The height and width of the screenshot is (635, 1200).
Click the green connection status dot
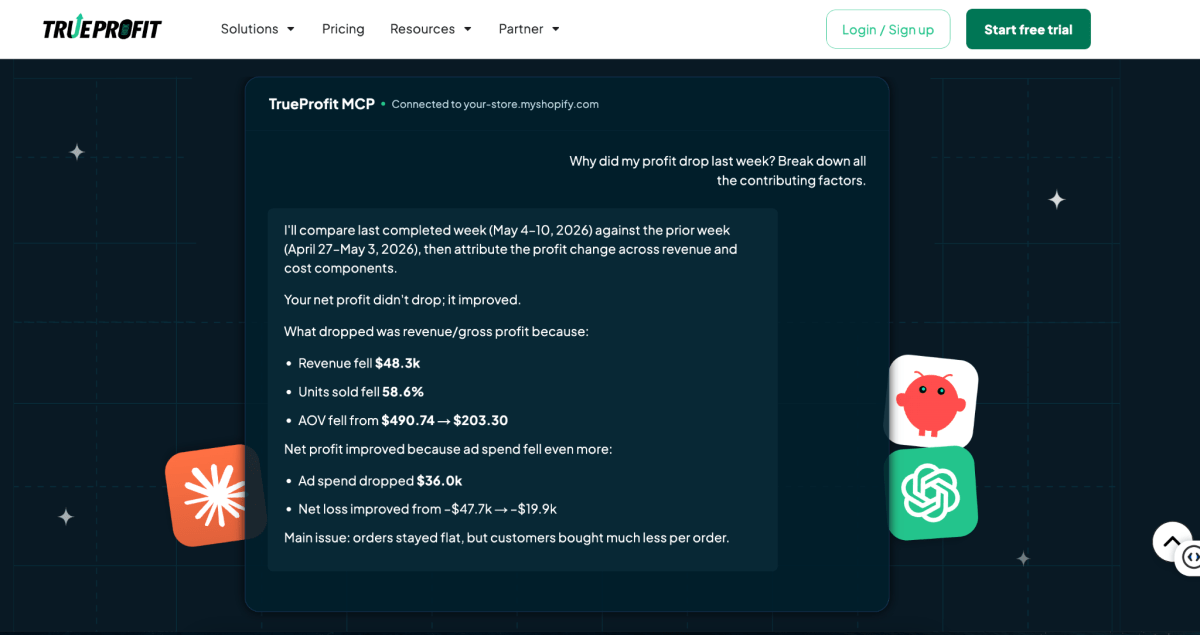(x=383, y=104)
